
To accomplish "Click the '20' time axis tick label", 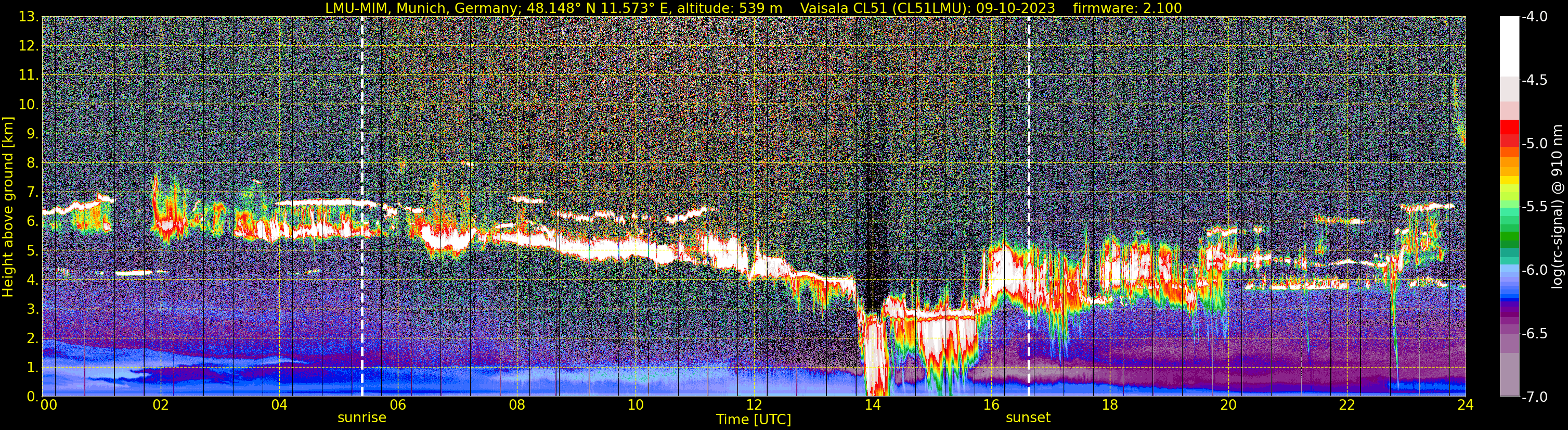I will click(x=1228, y=405).
